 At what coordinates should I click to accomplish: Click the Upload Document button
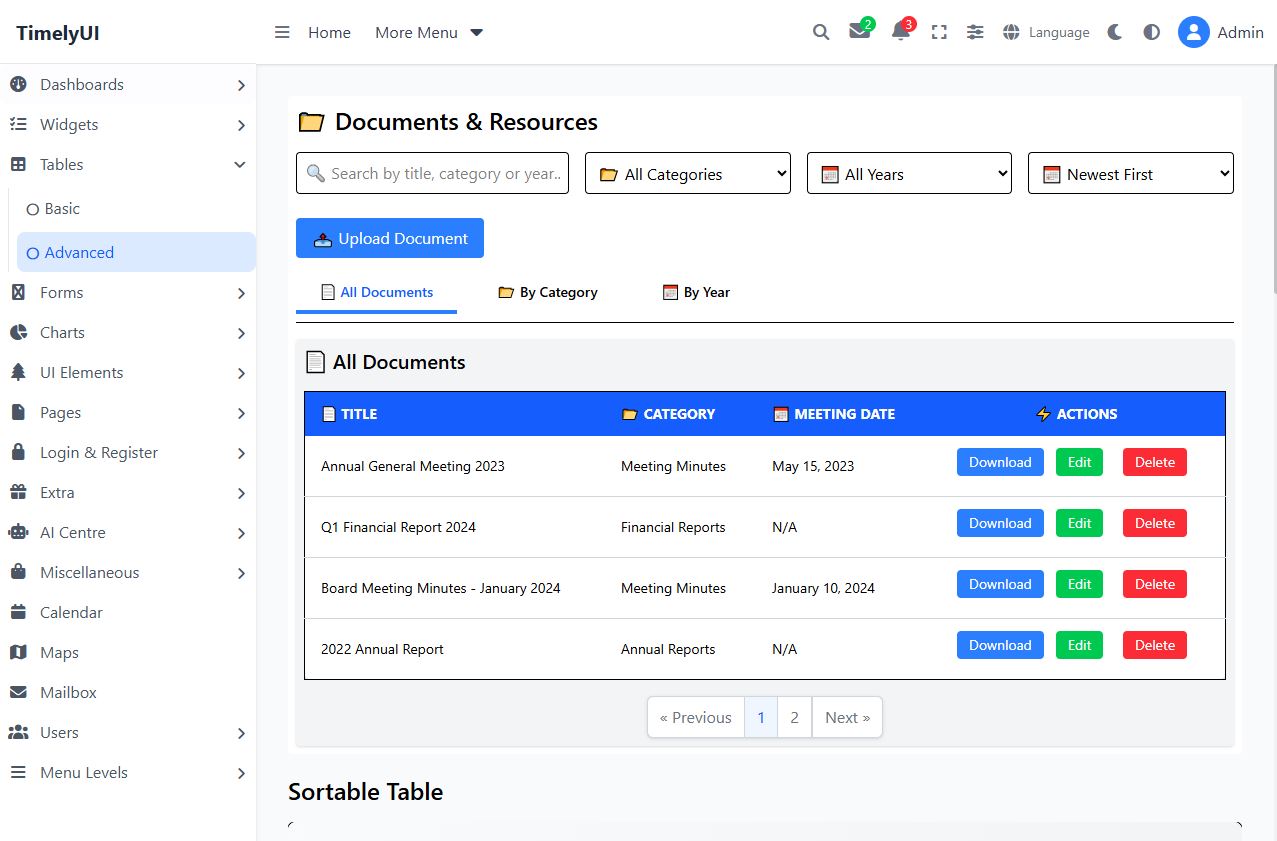coord(390,238)
